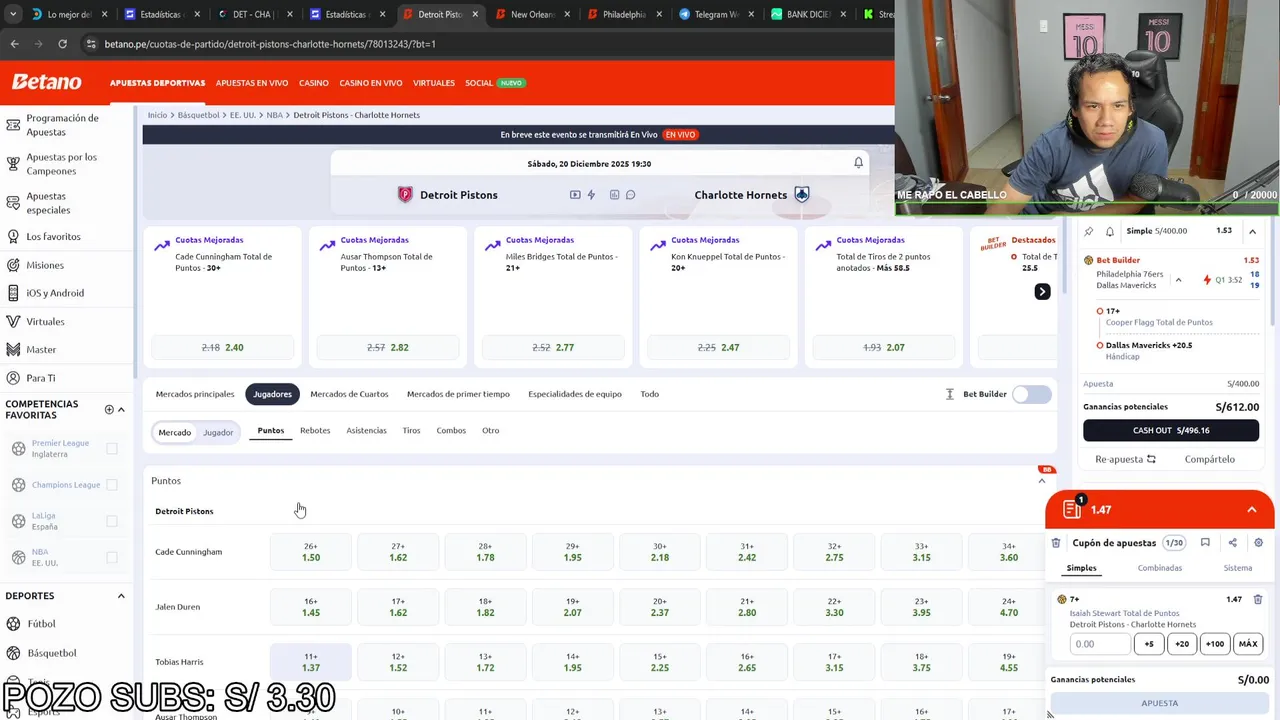Image resolution: width=1280 pixels, height=720 pixels.
Task: Collapse the Puntos market section
Action: point(1041,481)
